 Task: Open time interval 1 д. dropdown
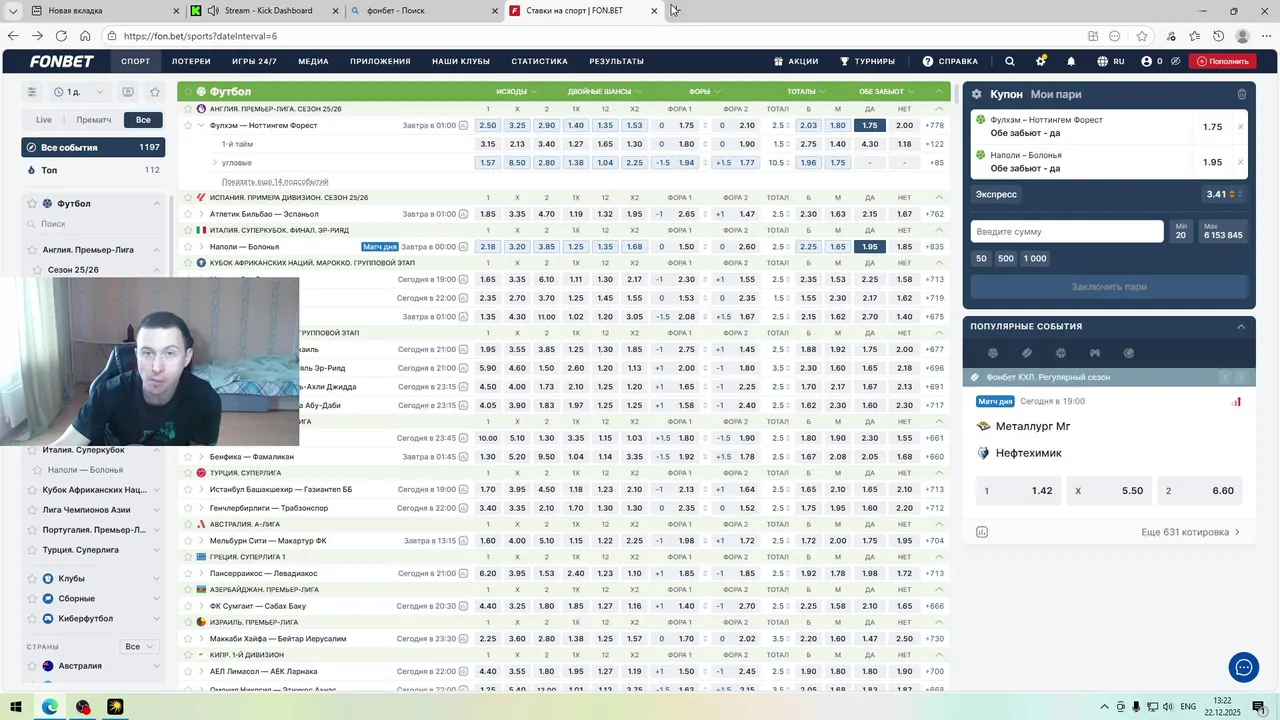coord(80,92)
